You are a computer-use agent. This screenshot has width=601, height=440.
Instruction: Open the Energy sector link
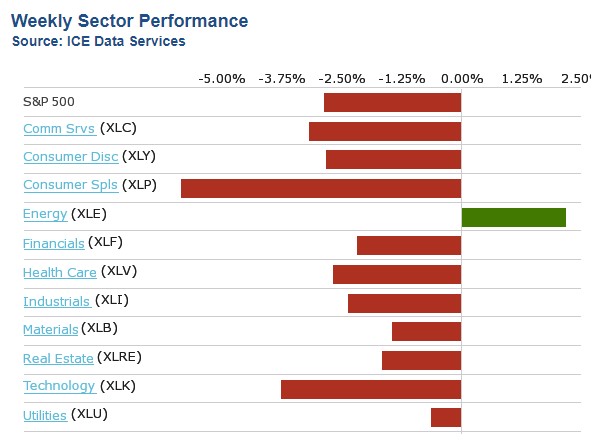[45, 214]
